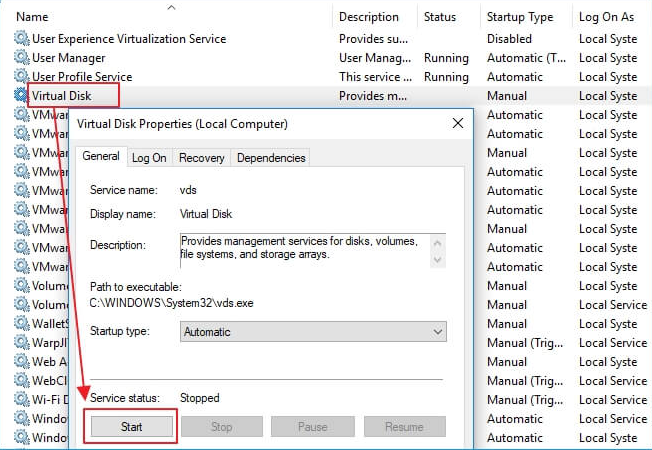Click the 'Provides su...' description cell
This screenshot has height=450, width=652.
[373, 39]
